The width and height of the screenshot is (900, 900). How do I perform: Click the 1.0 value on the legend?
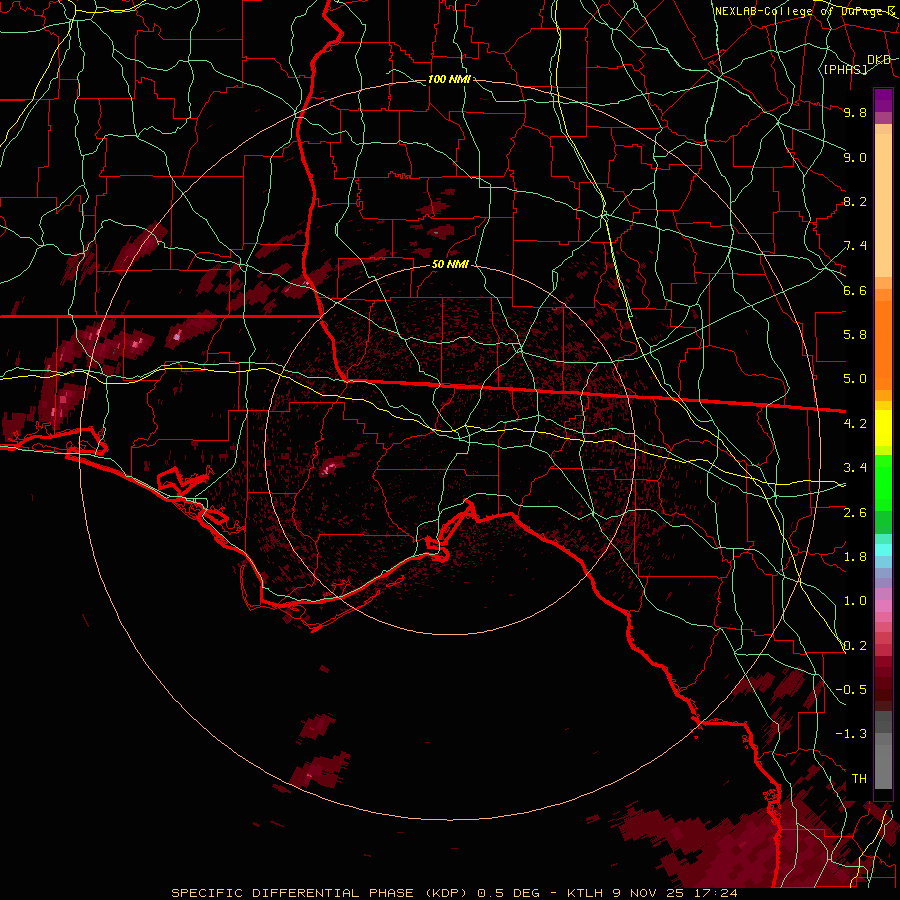tap(855, 601)
